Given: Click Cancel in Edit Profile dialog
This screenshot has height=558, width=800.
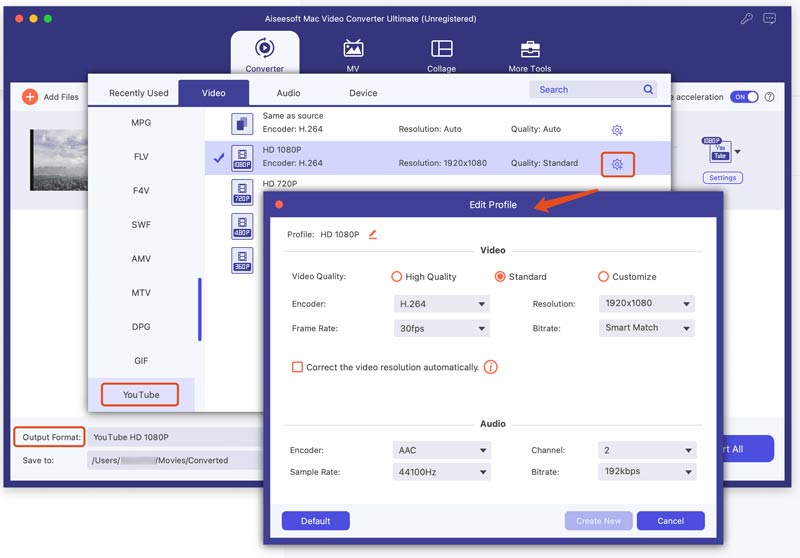Looking at the screenshot, I should click(670, 521).
